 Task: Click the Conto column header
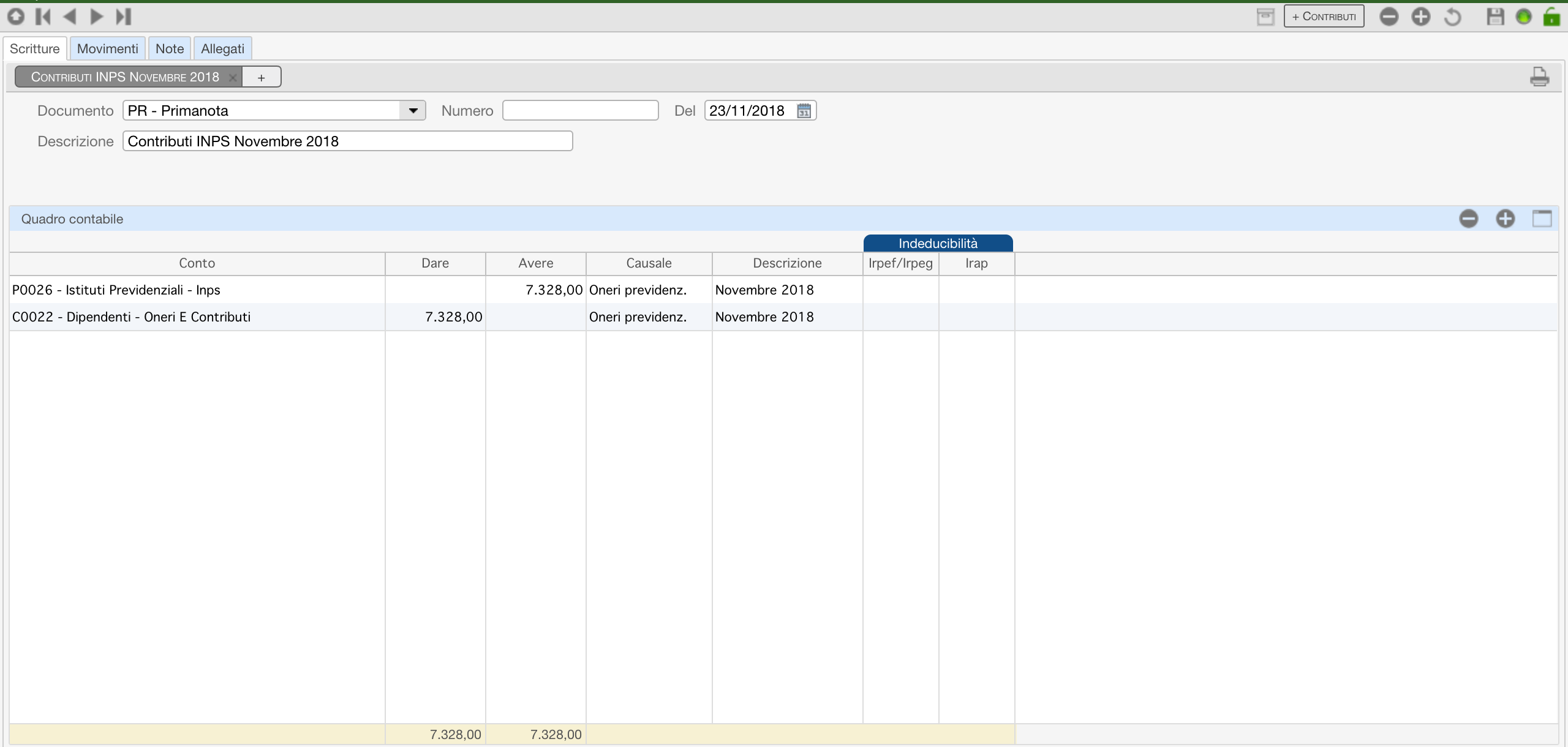pyautogui.click(x=197, y=263)
